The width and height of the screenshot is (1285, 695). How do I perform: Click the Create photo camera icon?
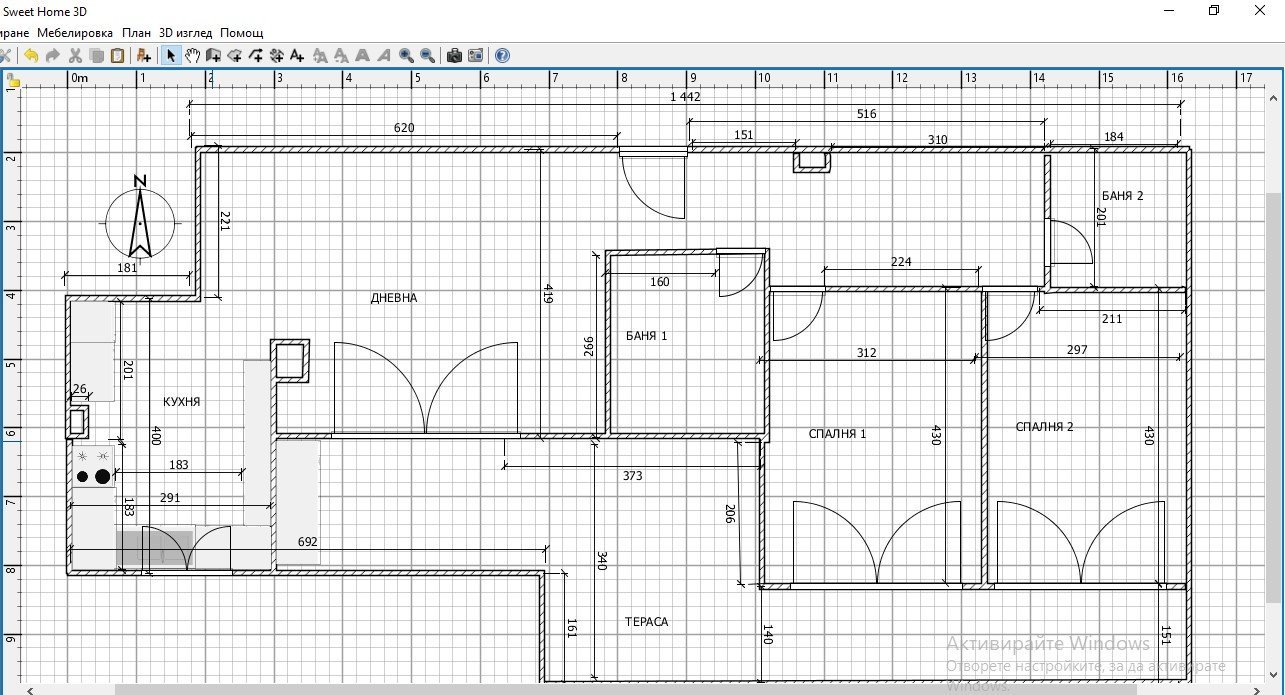click(x=454, y=56)
